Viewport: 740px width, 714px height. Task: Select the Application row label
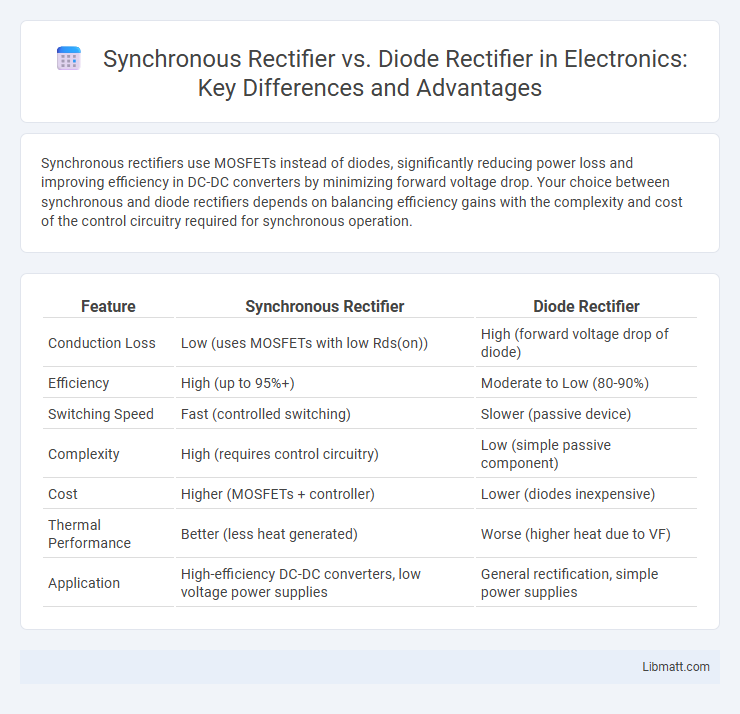pos(84,583)
